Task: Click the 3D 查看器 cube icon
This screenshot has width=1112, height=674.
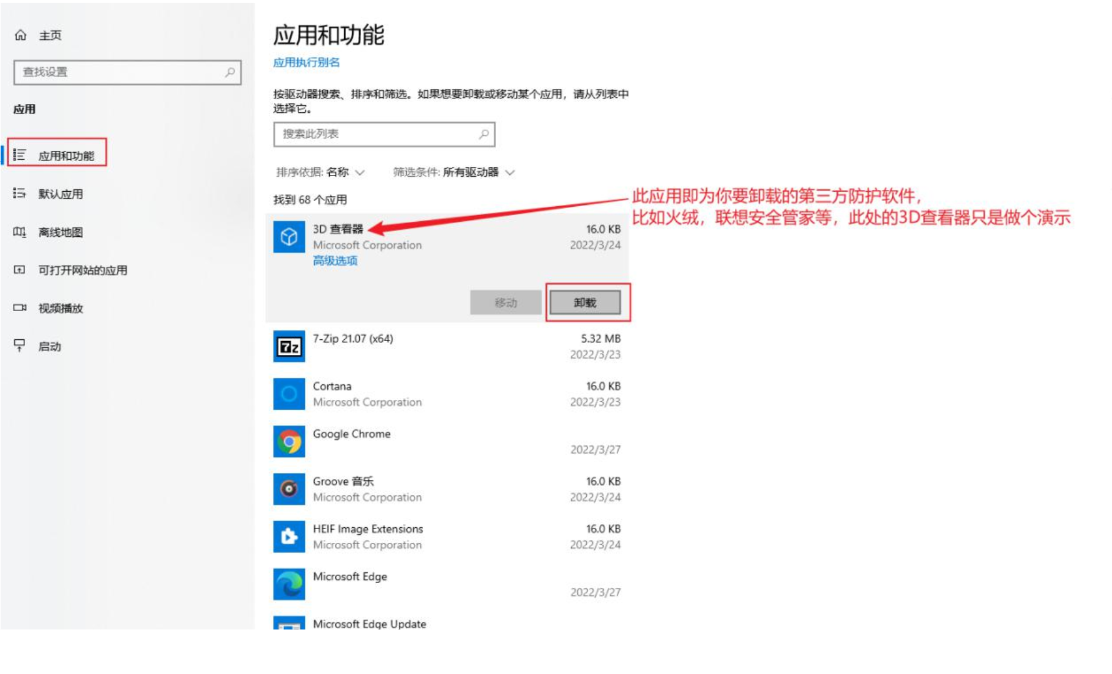Action: click(289, 236)
